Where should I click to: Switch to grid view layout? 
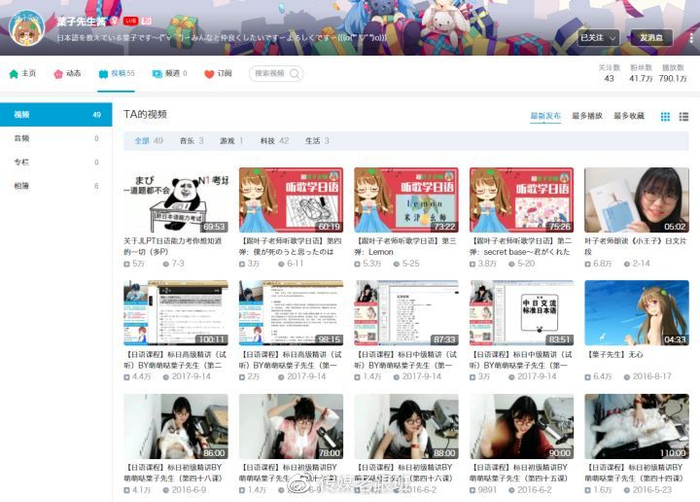[666, 117]
